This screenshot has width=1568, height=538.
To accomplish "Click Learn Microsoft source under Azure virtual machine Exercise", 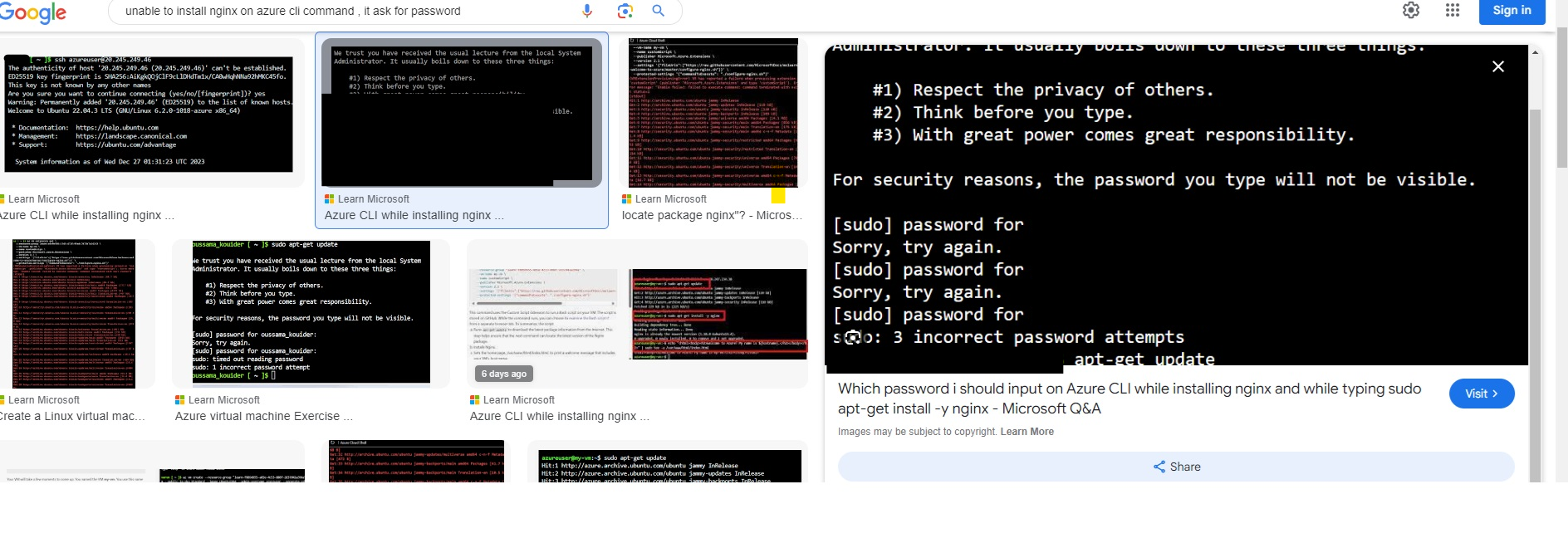I will [x=218, y=400].
